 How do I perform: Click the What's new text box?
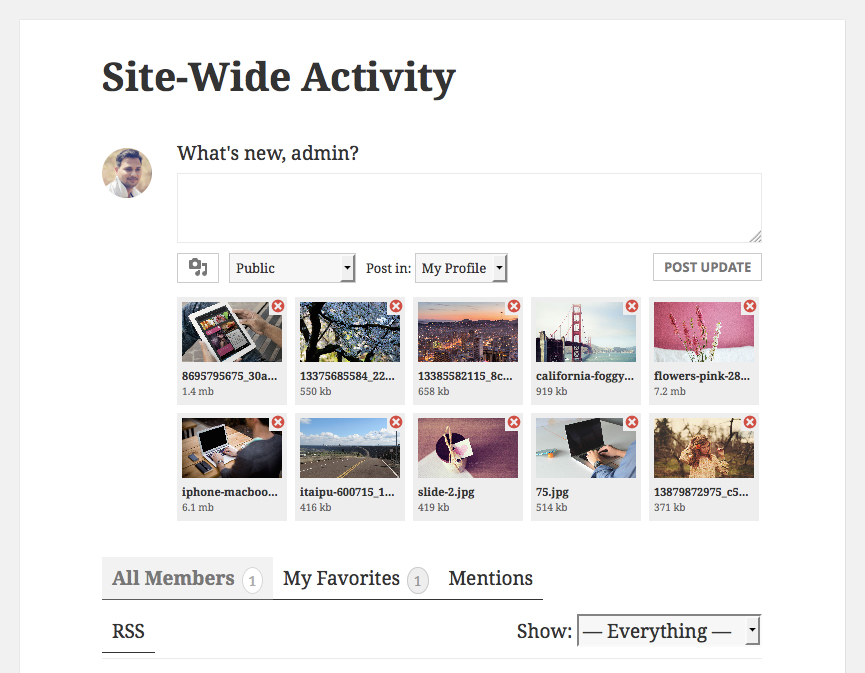coord(469,208)
